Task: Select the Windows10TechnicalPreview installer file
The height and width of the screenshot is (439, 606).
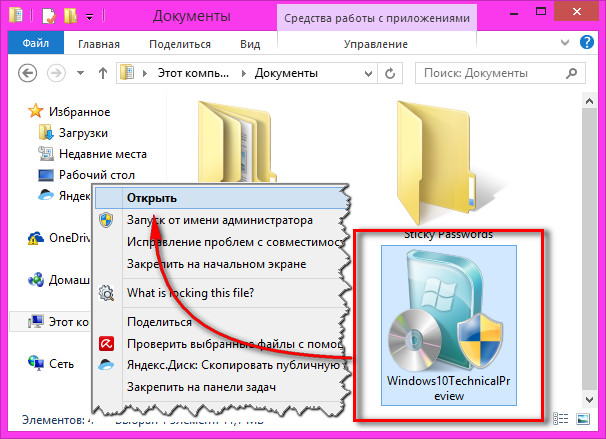Action: [449, 325]
